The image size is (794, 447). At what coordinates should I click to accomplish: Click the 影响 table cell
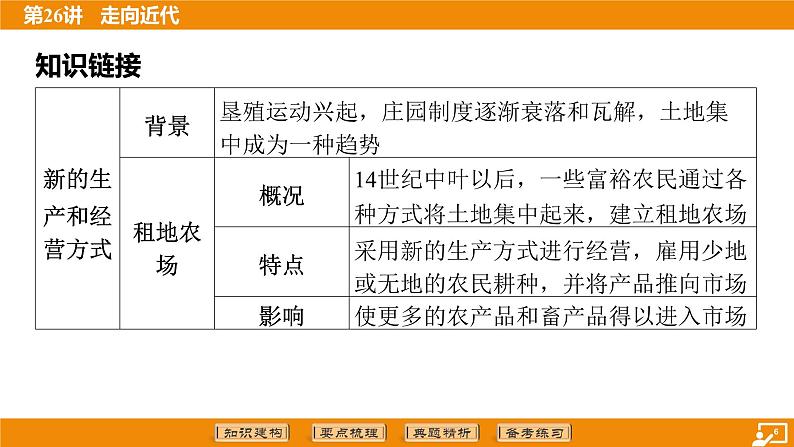282,313
